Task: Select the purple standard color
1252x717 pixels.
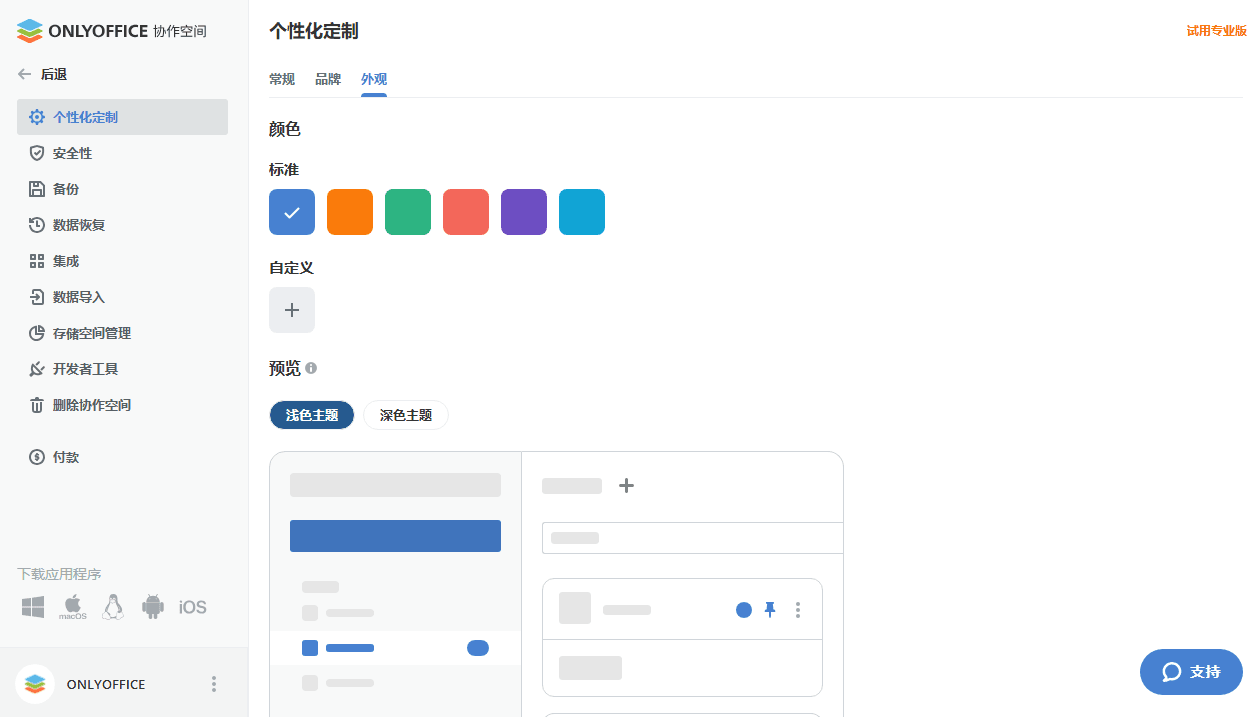Action: pos(524,212)
